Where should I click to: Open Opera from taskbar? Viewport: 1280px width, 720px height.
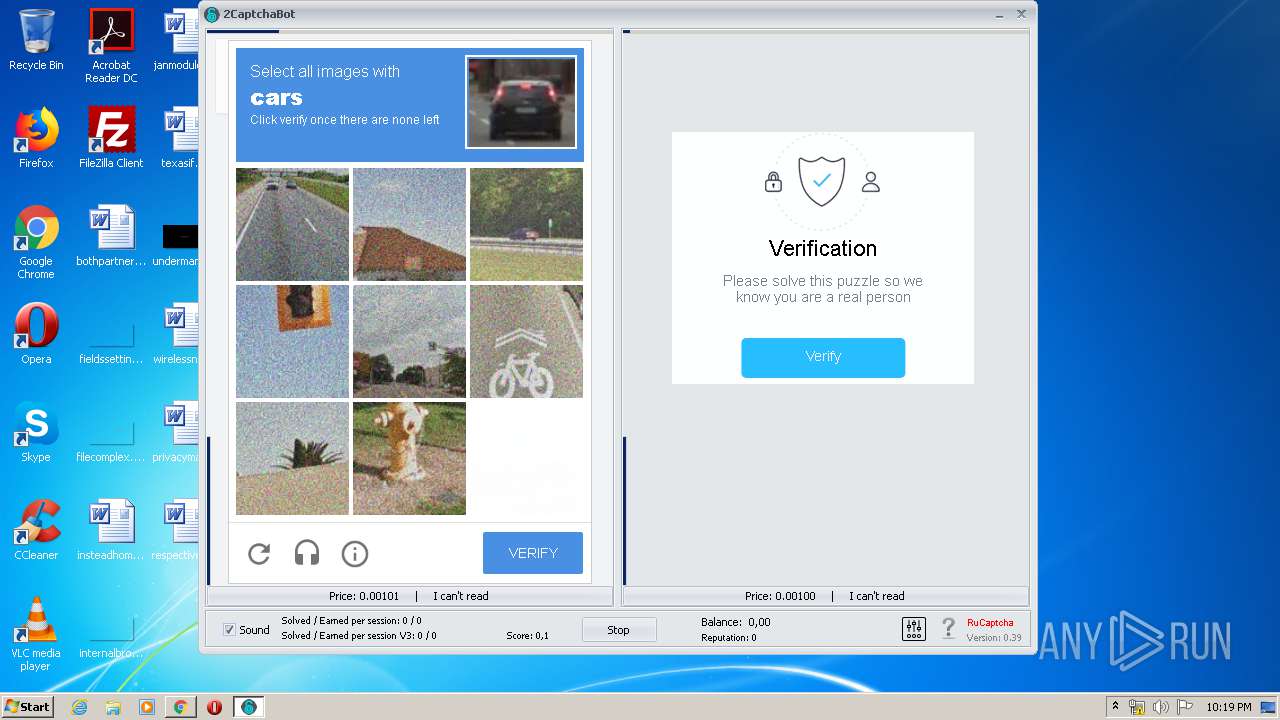click(214, 707)
